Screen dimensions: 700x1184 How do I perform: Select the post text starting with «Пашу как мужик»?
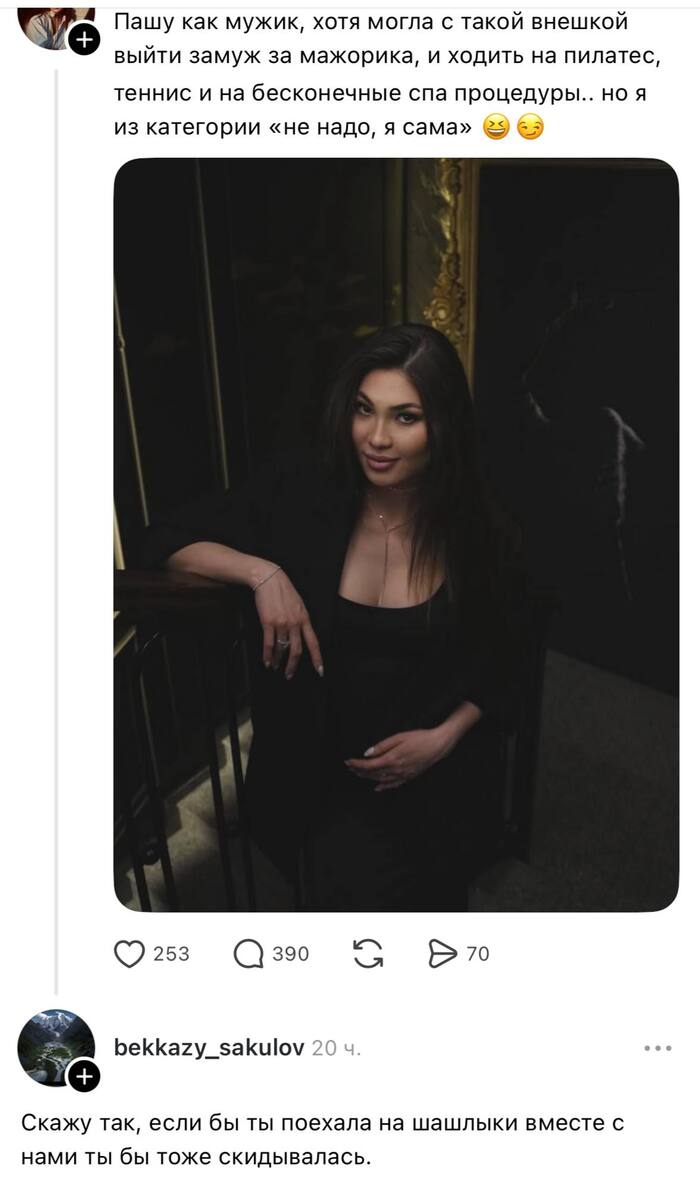point(387,76)
